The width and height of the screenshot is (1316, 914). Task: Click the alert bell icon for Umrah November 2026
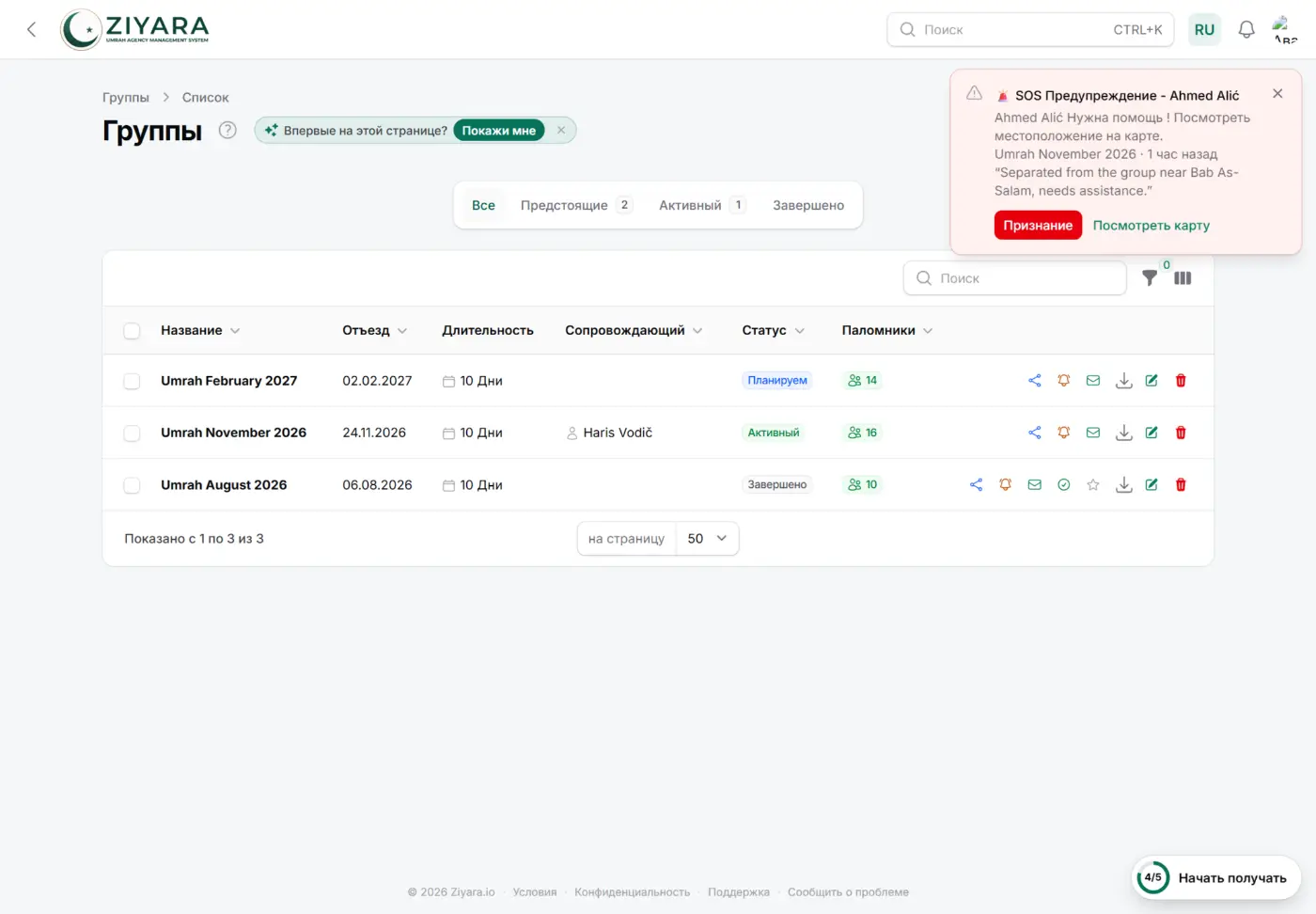[1064, 433]
